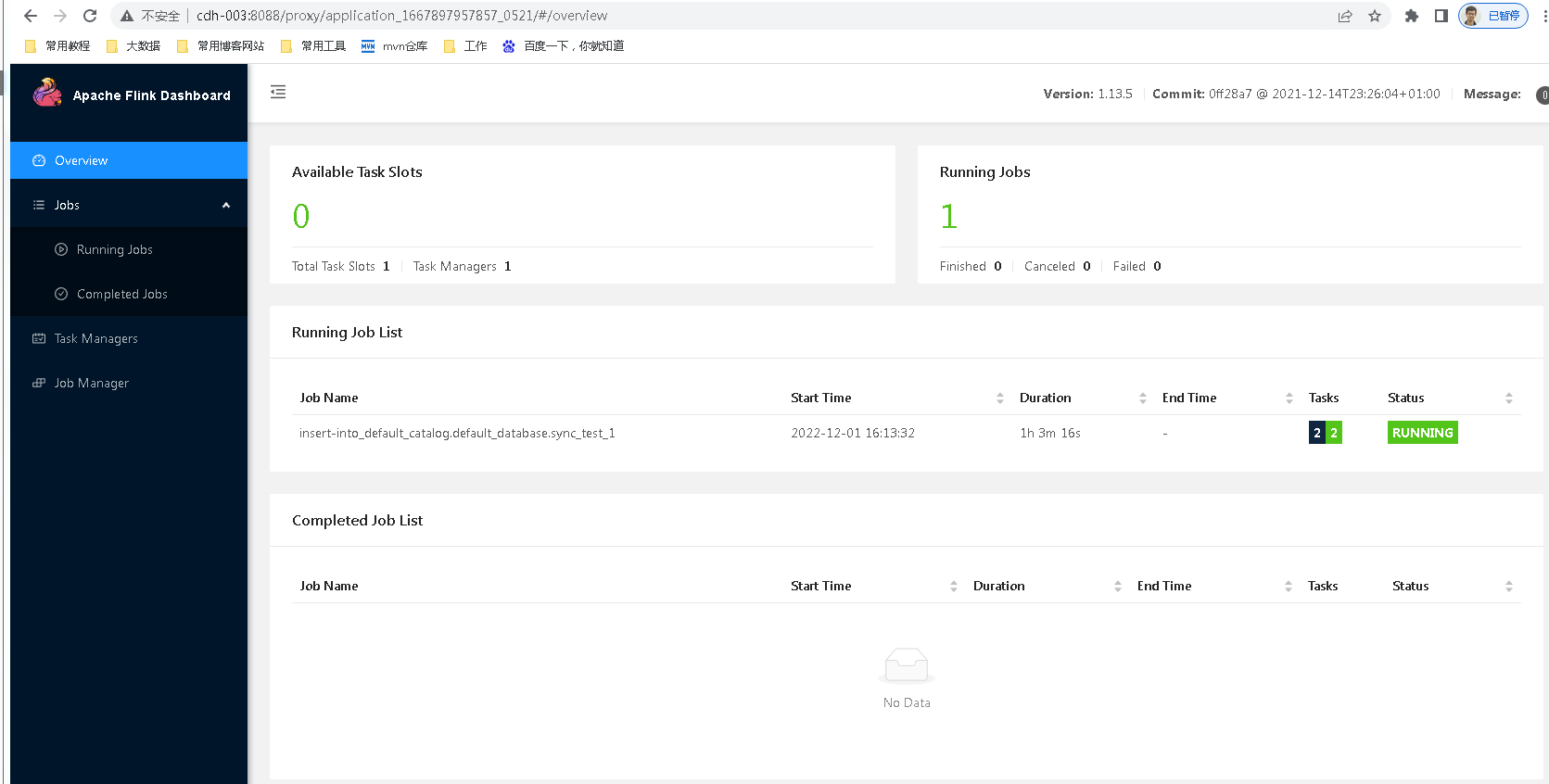
Task: Click the Running Jobs play-circle icon
Action: (61, 249)
